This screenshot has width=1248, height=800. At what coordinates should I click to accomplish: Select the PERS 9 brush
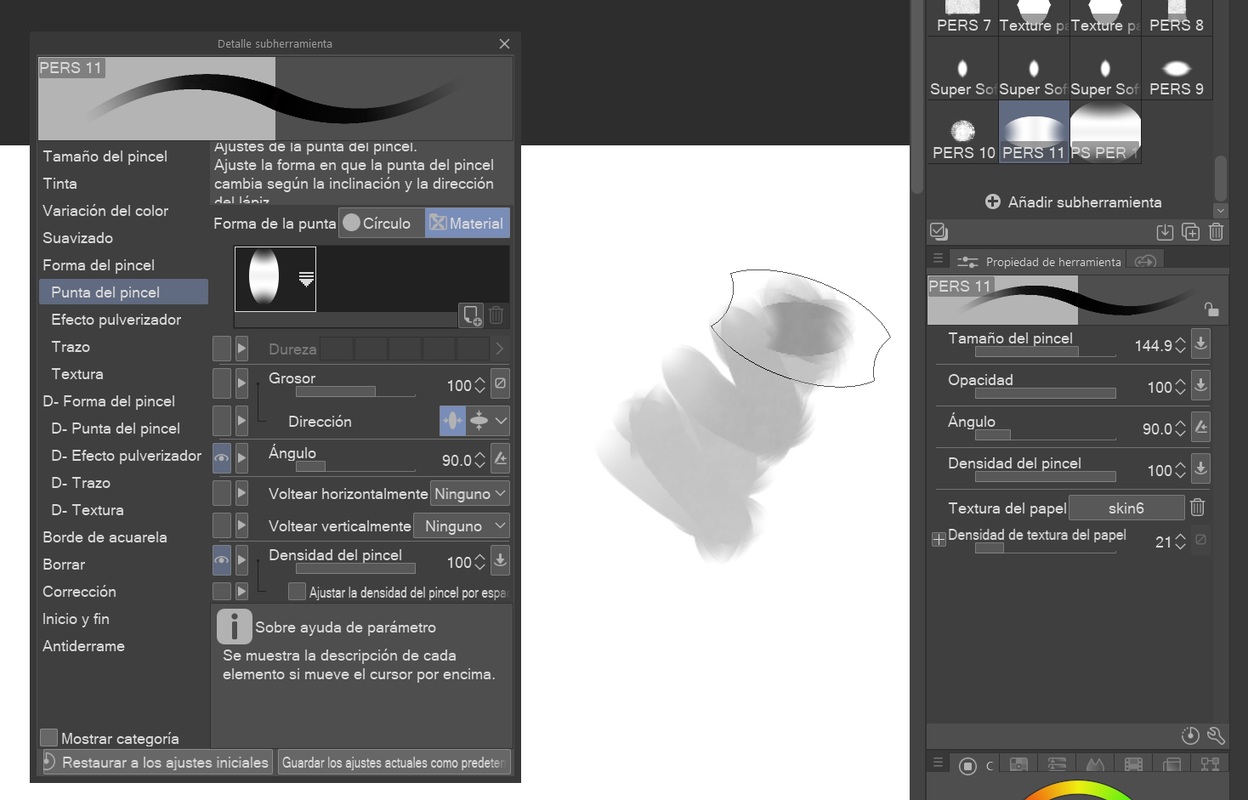click(x=1176, y=69)
